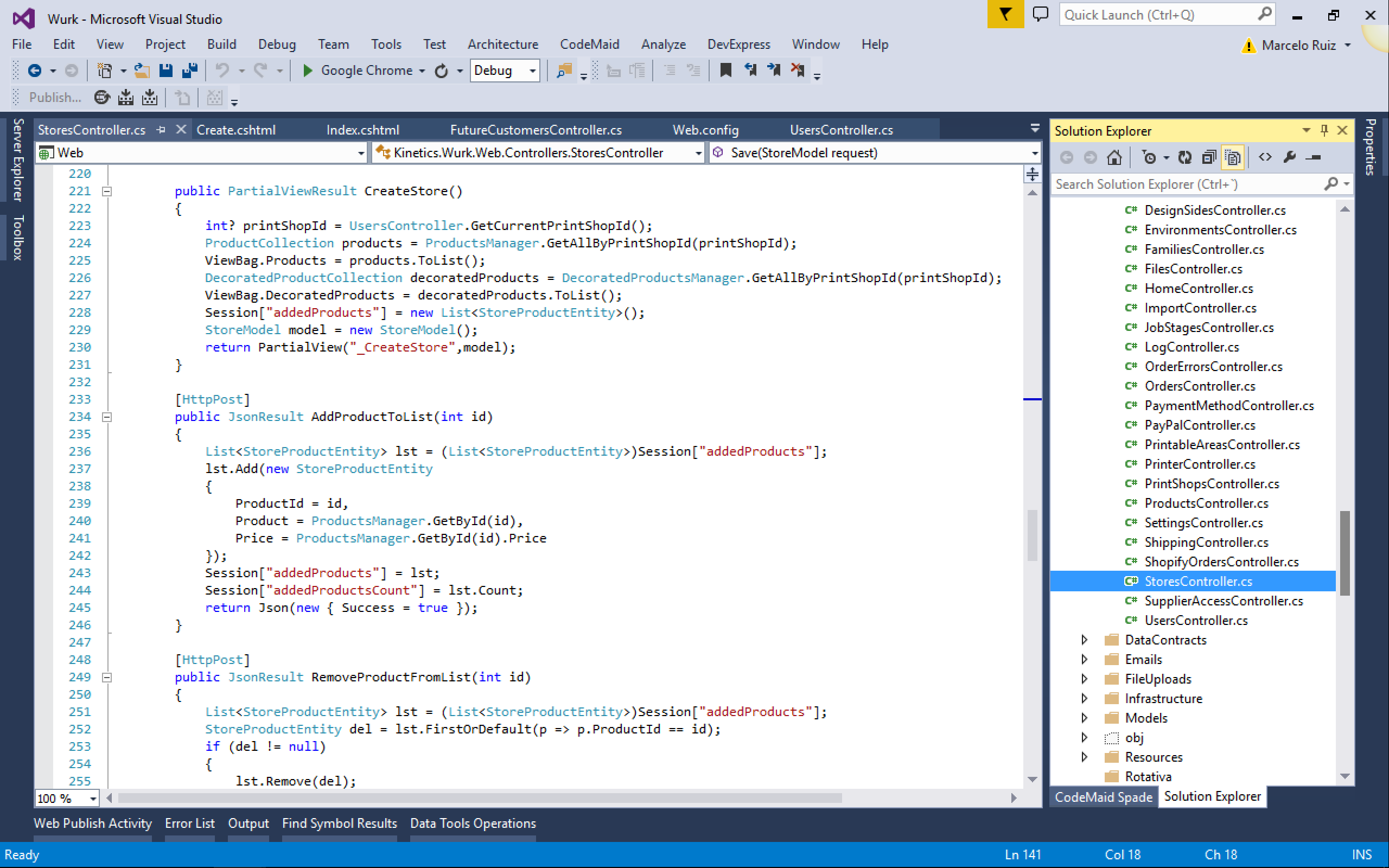1389x868 pixels.
Task: Expand the DataContracts folder
Action: pos(1085,640)
